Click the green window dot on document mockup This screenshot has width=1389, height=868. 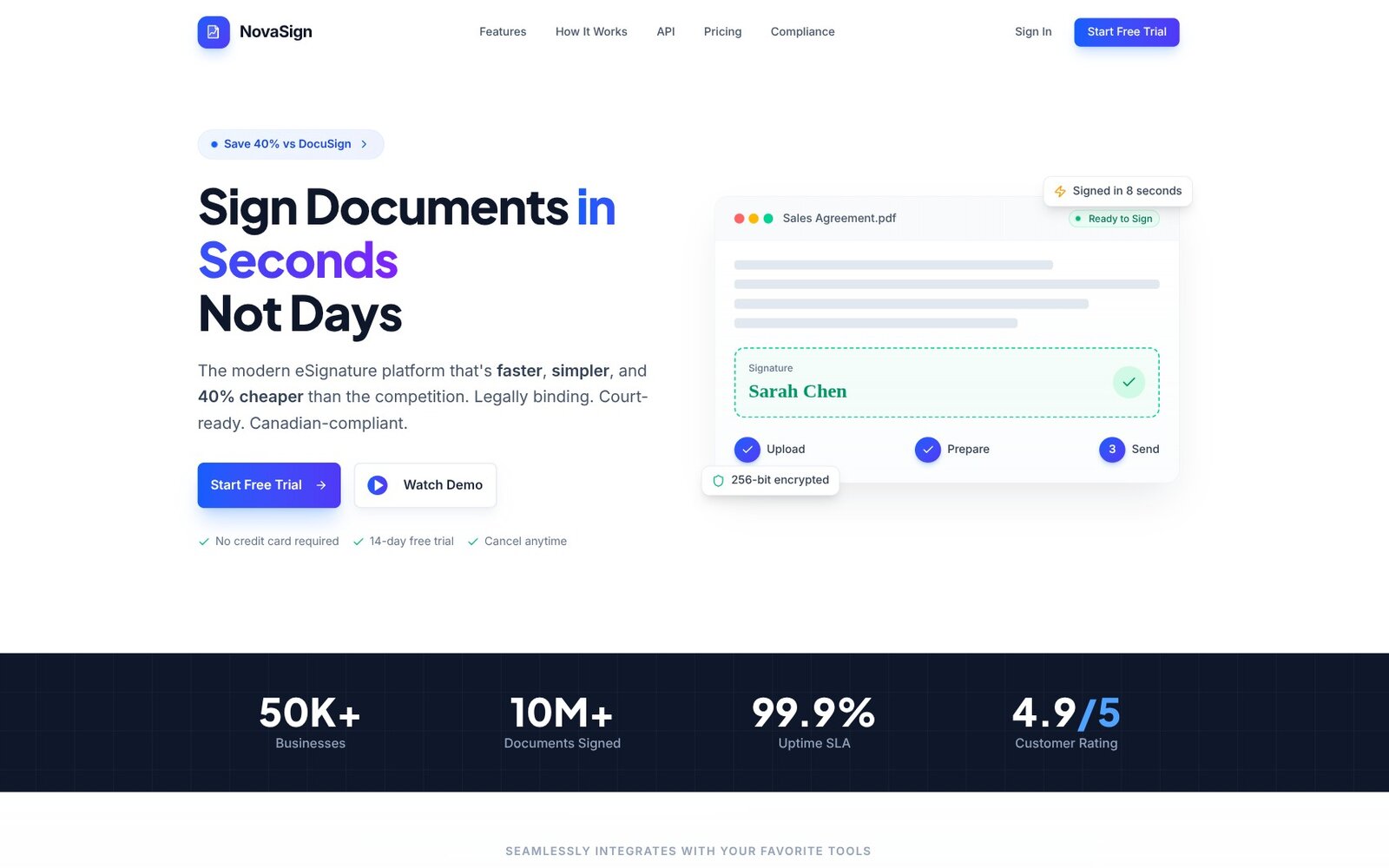tap(768, 219)
